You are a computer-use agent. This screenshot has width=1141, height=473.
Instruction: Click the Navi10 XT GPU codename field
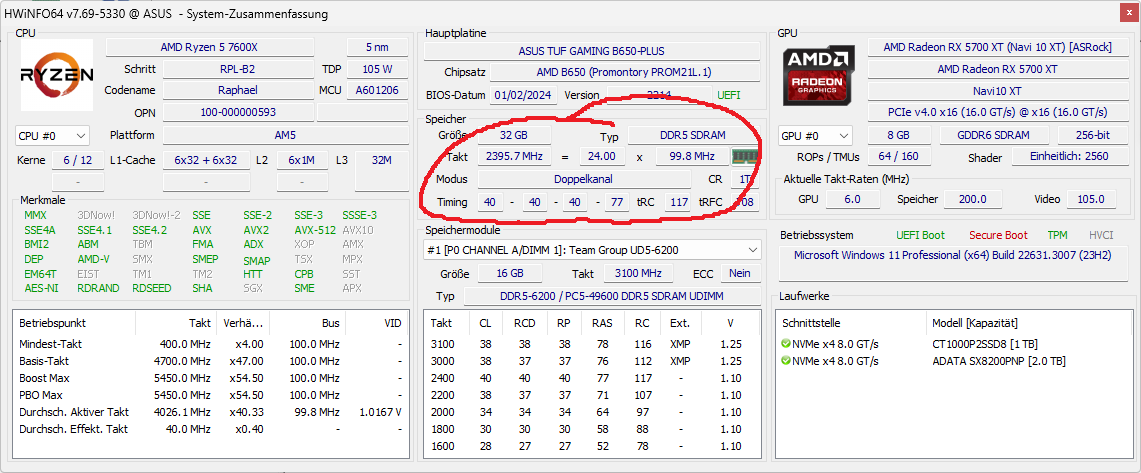tap(997, 91)
